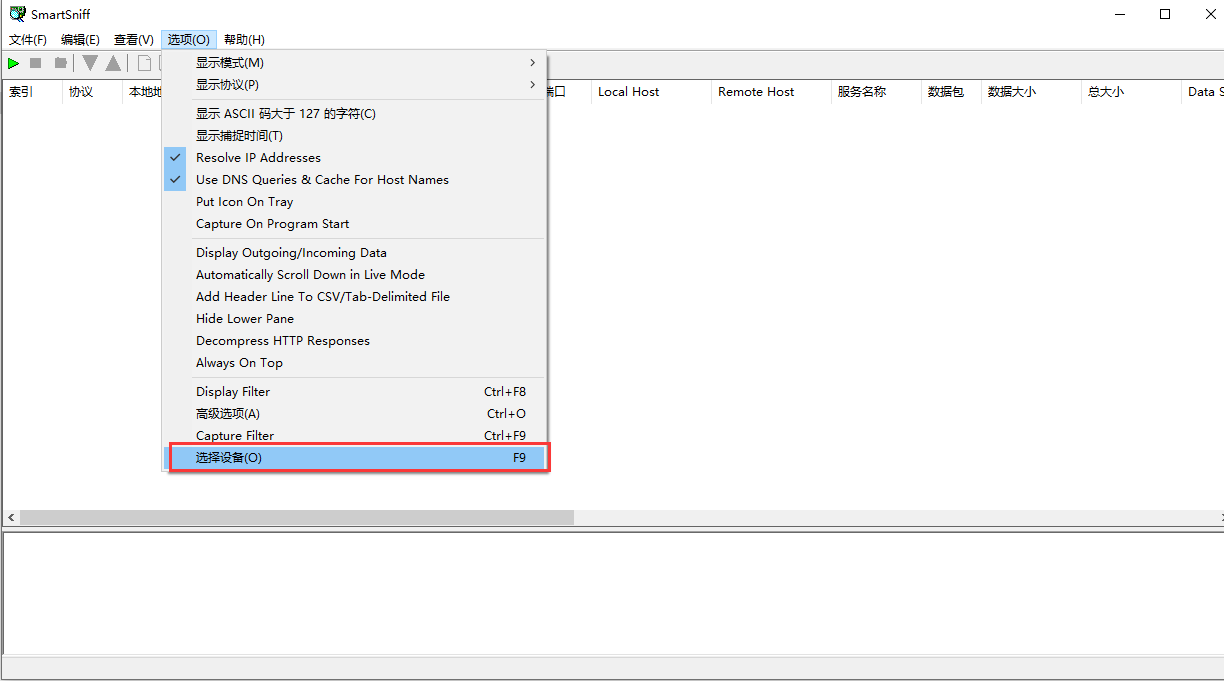Image resolution: width=1224 pixels, height=681 pixels.
Task: Choose Capture Filter menu item
Action: click(235, 436)
